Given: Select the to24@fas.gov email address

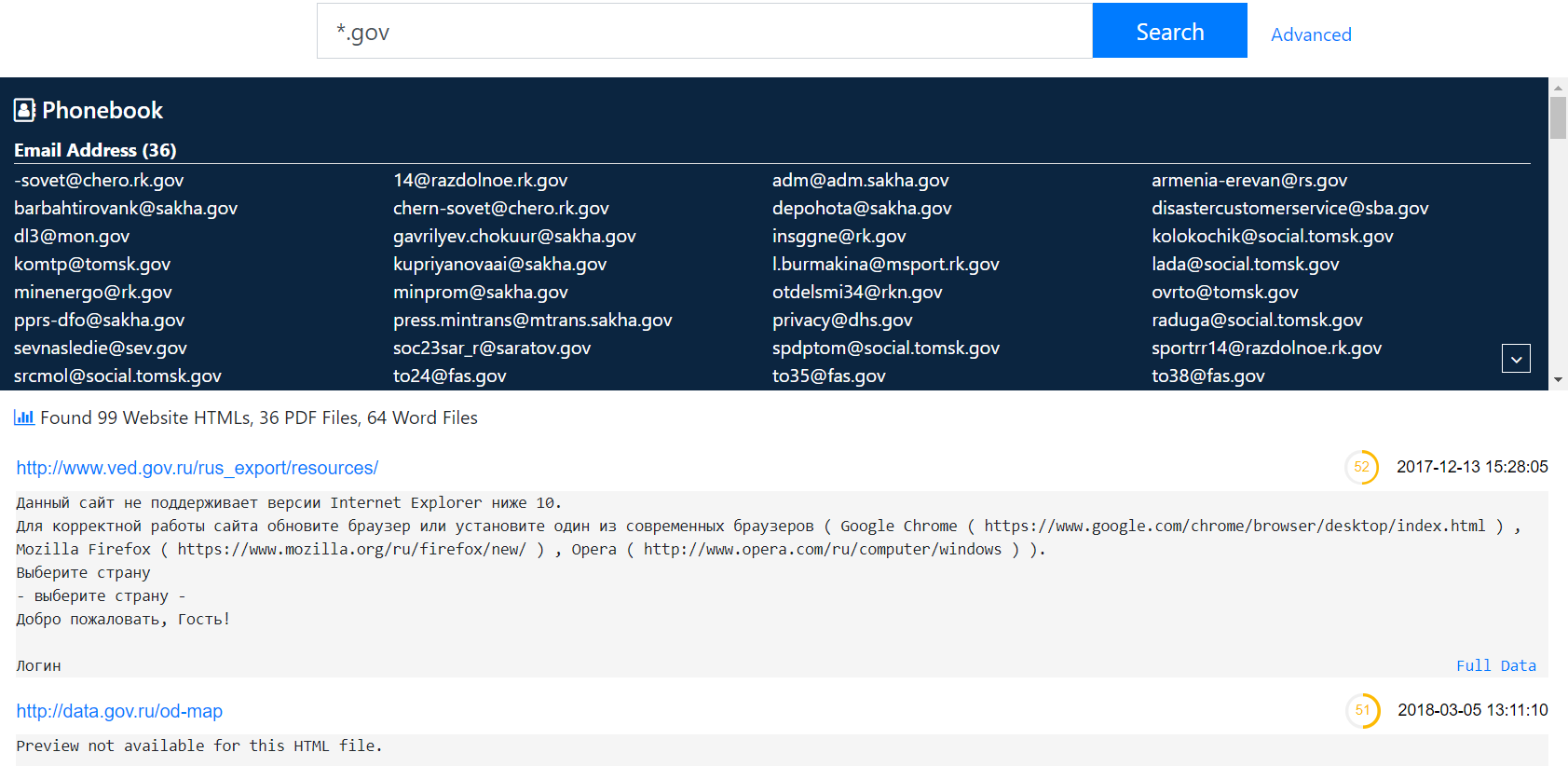Looking at the screenshot, I should pos(449,376).
